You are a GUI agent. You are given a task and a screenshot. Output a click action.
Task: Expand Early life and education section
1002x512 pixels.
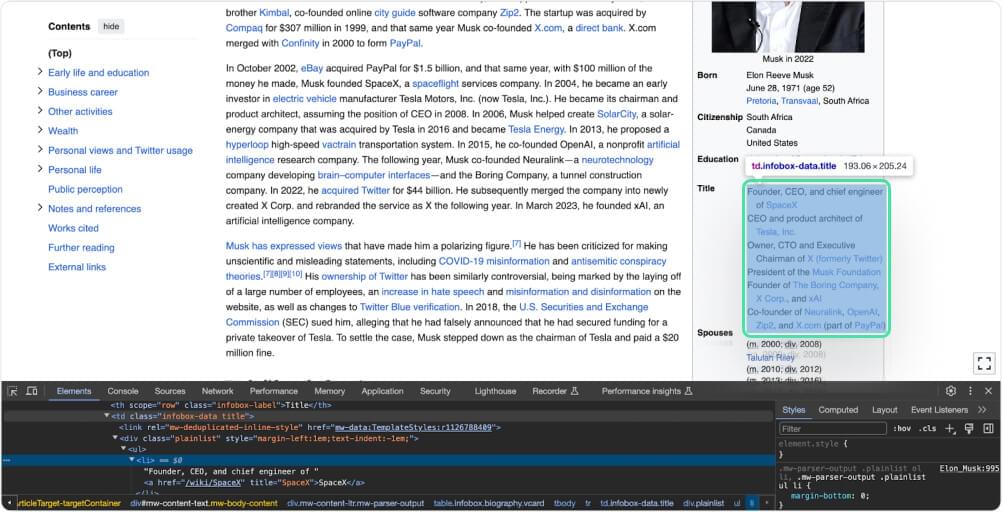point(40,72)
